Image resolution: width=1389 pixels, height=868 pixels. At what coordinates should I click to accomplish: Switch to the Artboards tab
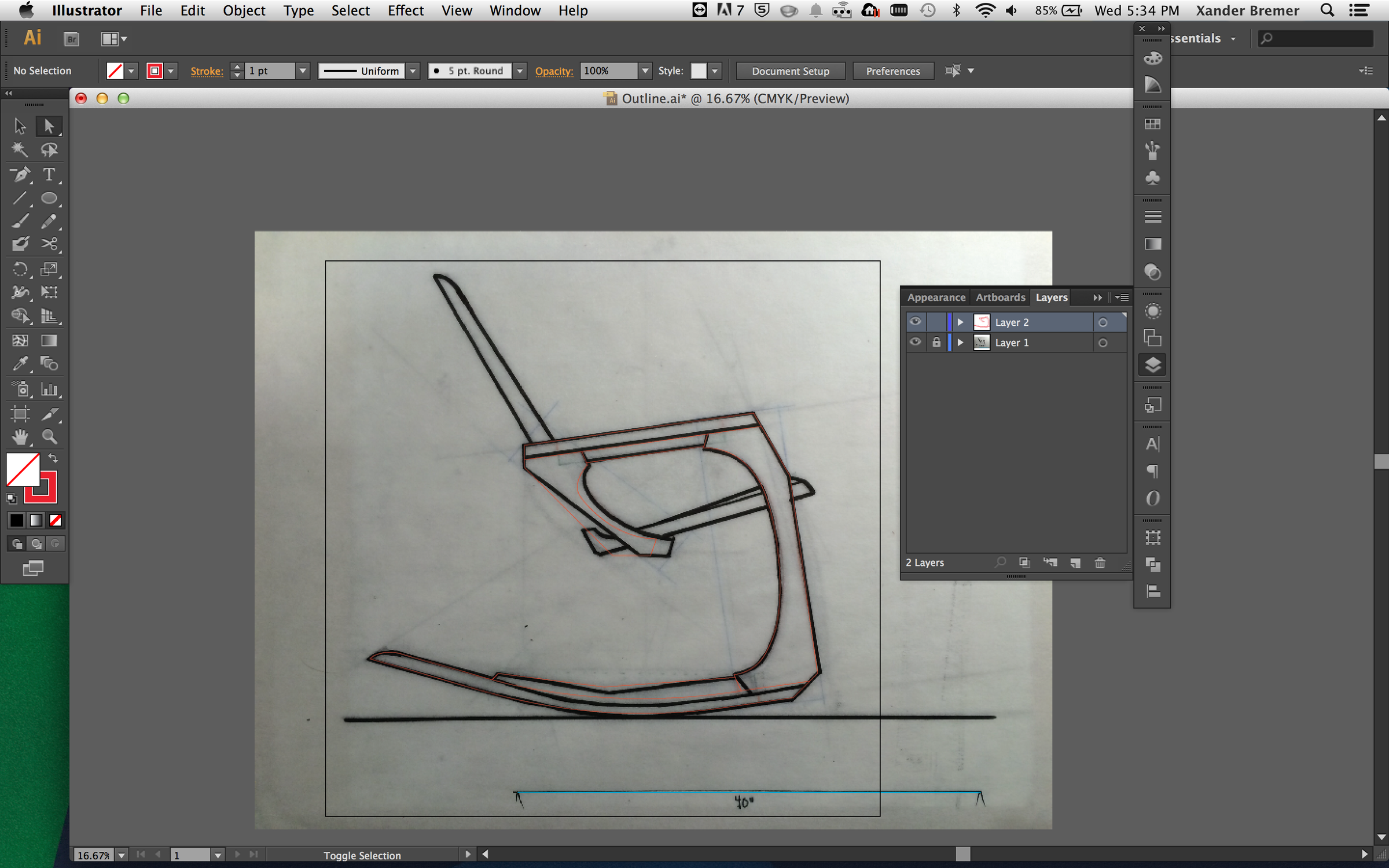(1000, 297)
